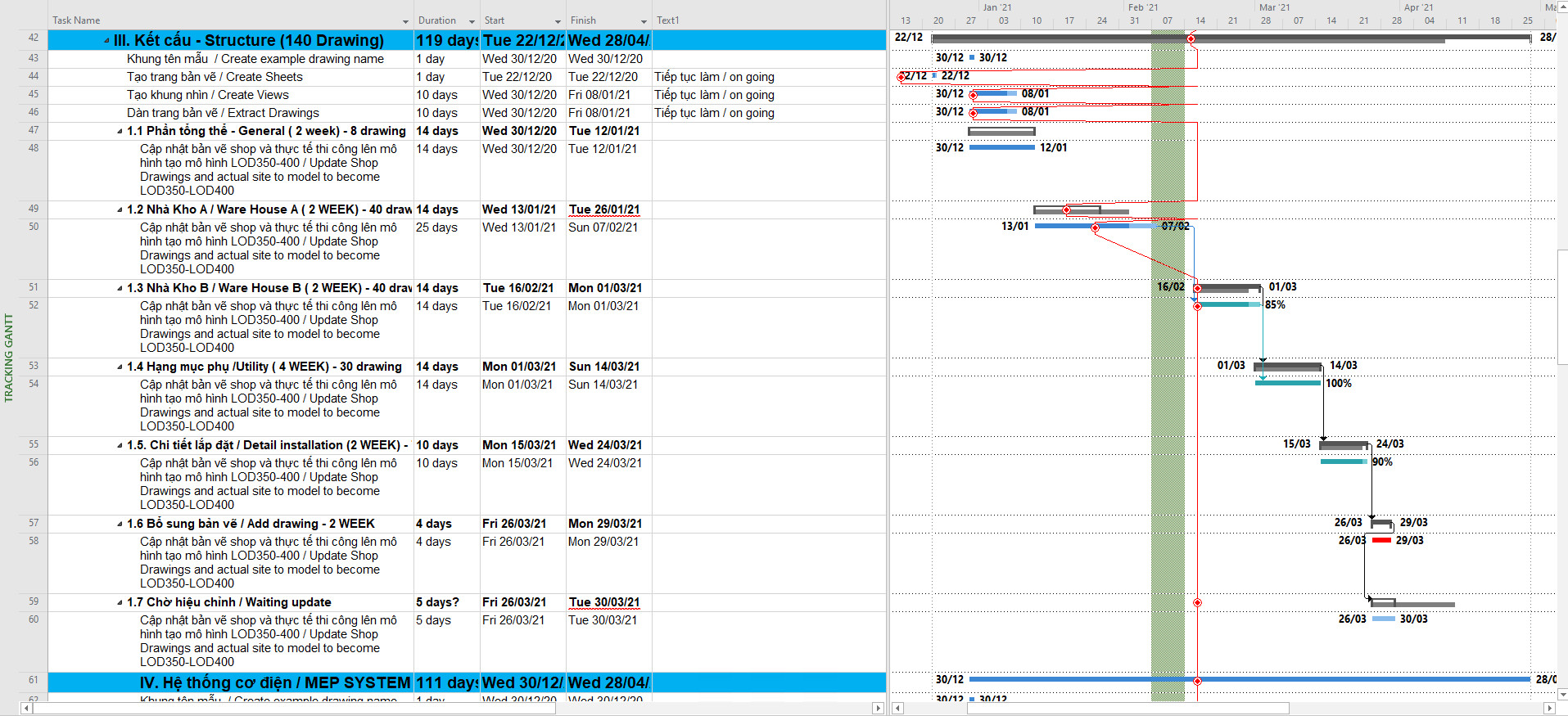Collapse the 1.6 Bổ sung bản vẽ group

120,525
